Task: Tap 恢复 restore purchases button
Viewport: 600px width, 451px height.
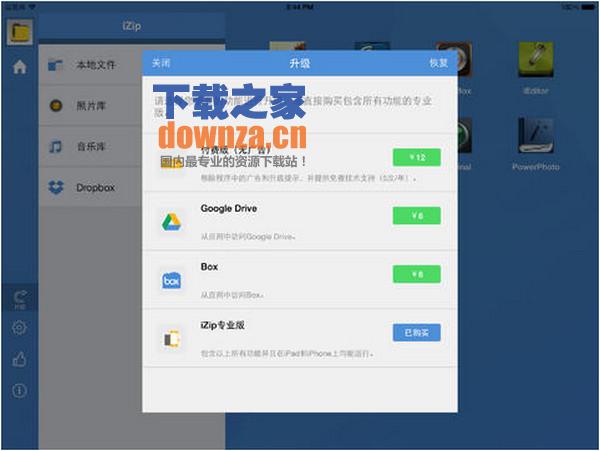Action: pos(439,63)
